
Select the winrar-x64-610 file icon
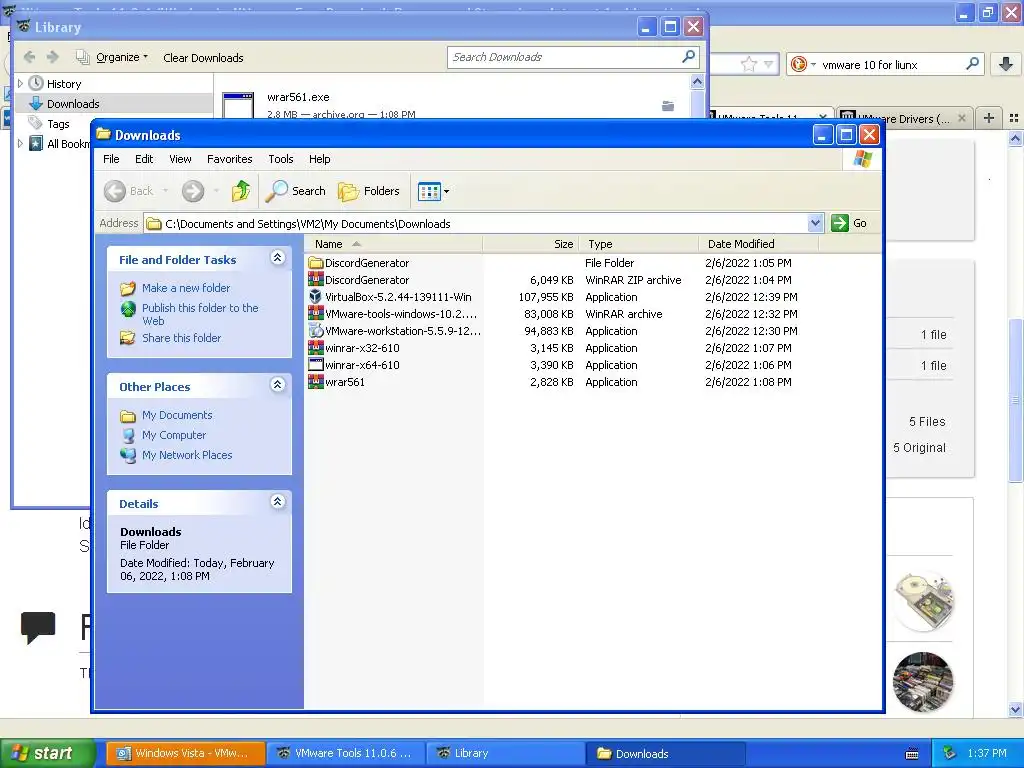[x=316, y=364]
